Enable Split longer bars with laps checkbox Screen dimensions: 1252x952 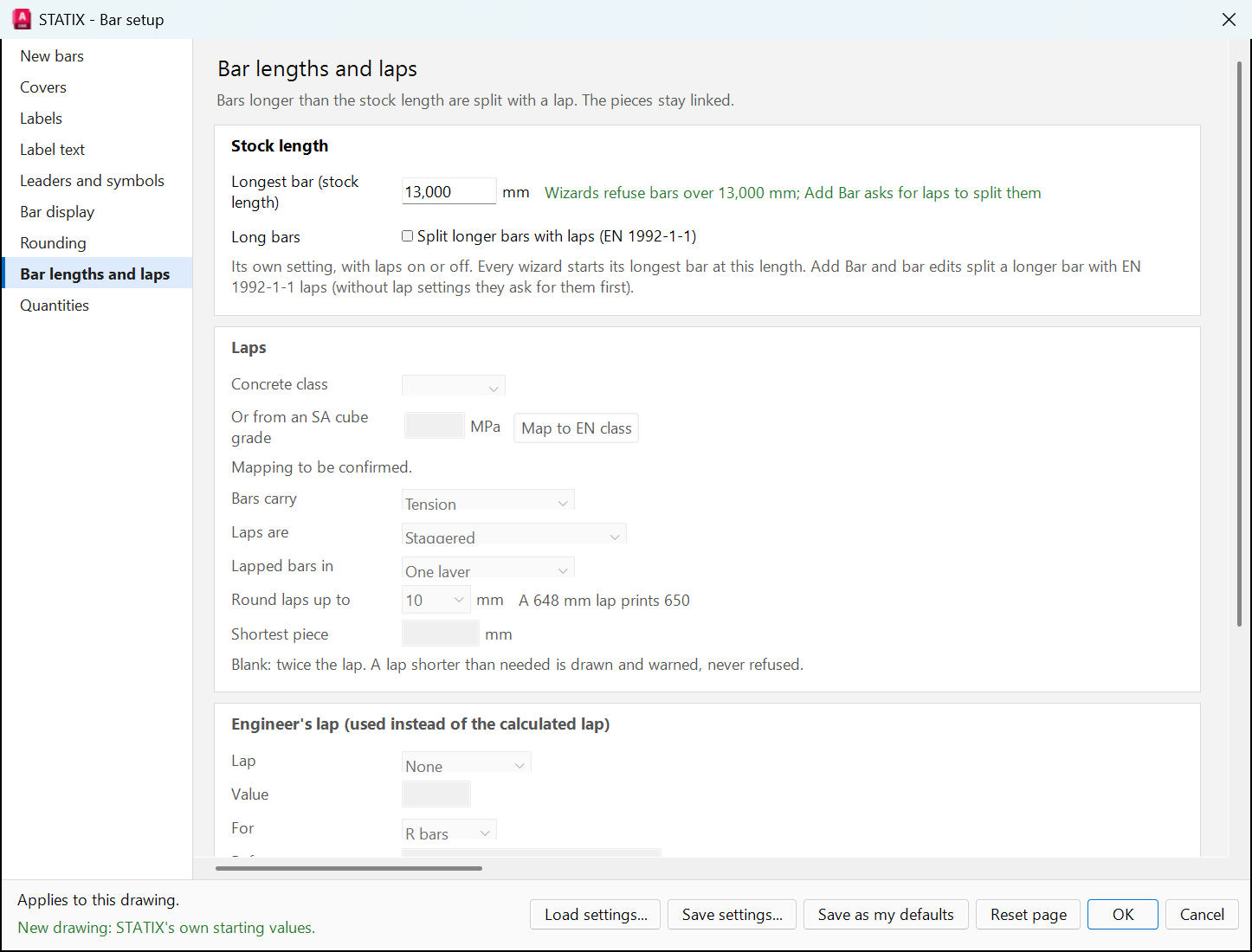pos(407,236)
